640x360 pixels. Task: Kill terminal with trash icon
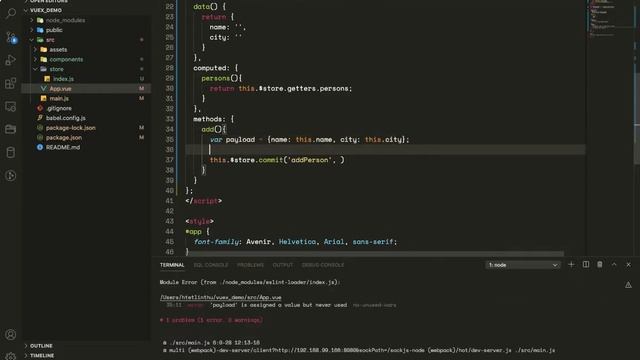coord(600,264)
